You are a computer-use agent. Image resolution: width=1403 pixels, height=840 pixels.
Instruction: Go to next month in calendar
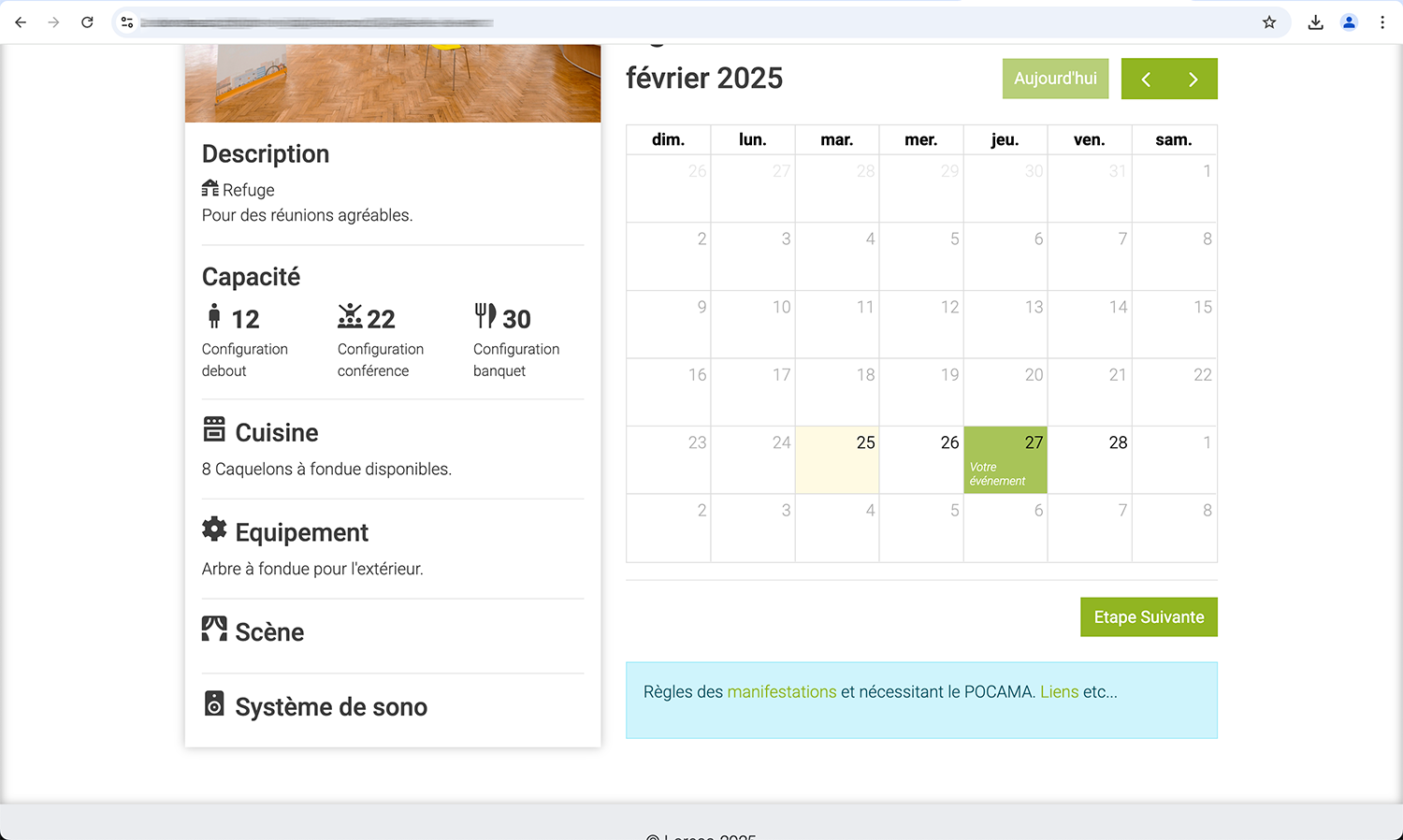click(x=1193, y=80)
